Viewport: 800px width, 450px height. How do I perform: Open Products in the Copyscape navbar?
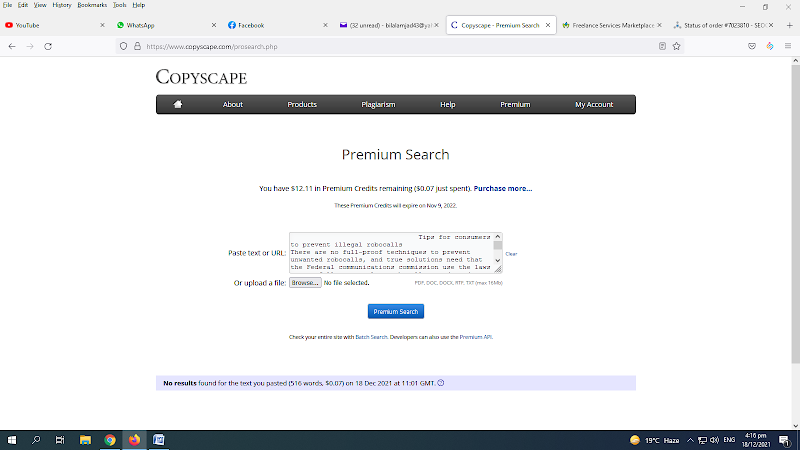[x=302, y=104]
